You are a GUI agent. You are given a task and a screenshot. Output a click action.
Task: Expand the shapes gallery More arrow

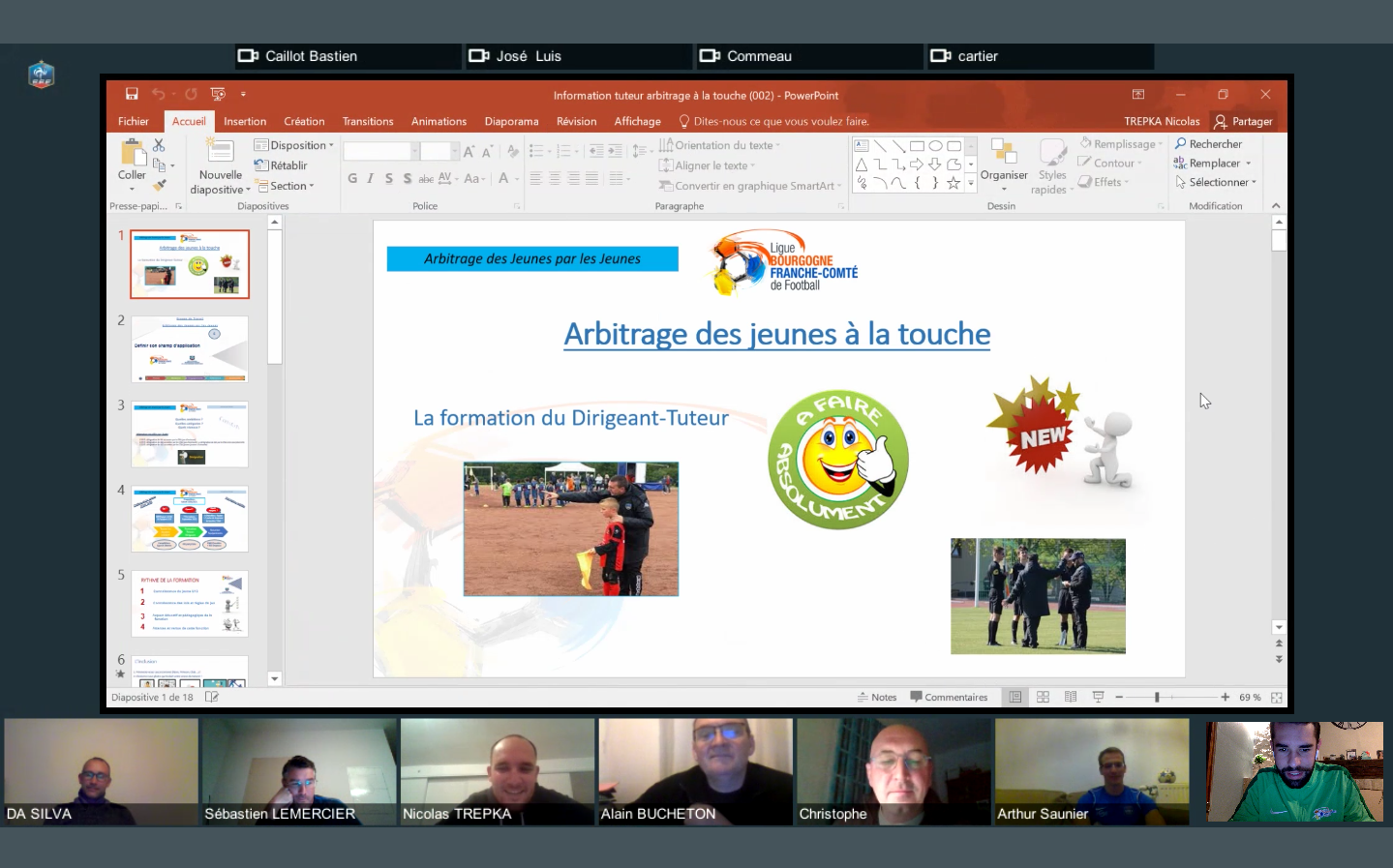pos(971,182)
